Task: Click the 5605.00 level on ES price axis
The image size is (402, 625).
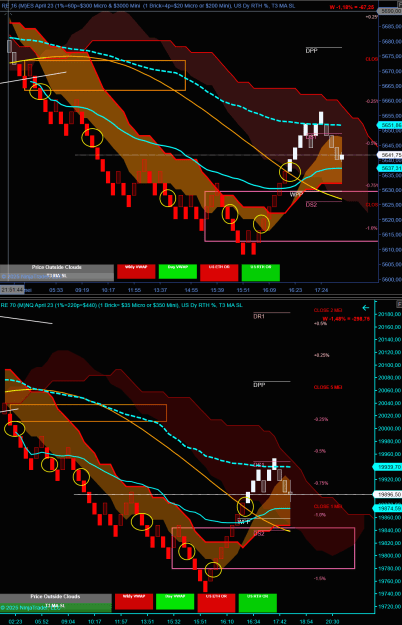Action: click(x=391, y=264)
